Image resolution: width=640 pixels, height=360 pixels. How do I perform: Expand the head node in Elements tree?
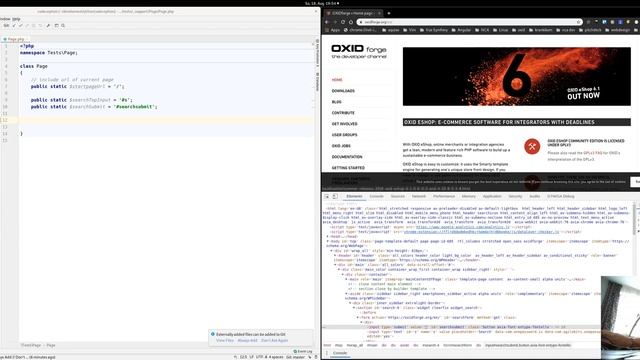[x=328, y=236]
